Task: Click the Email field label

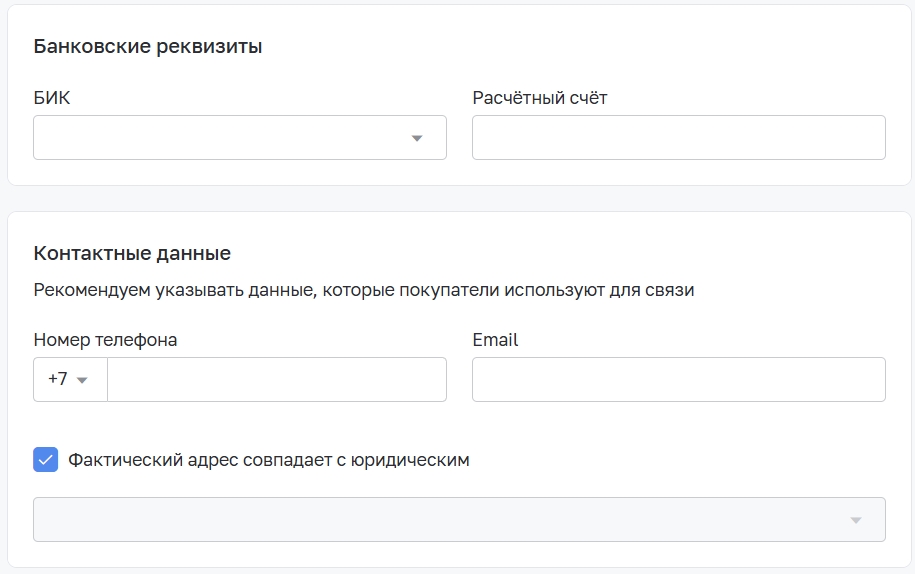Action: tap(495, 340)
